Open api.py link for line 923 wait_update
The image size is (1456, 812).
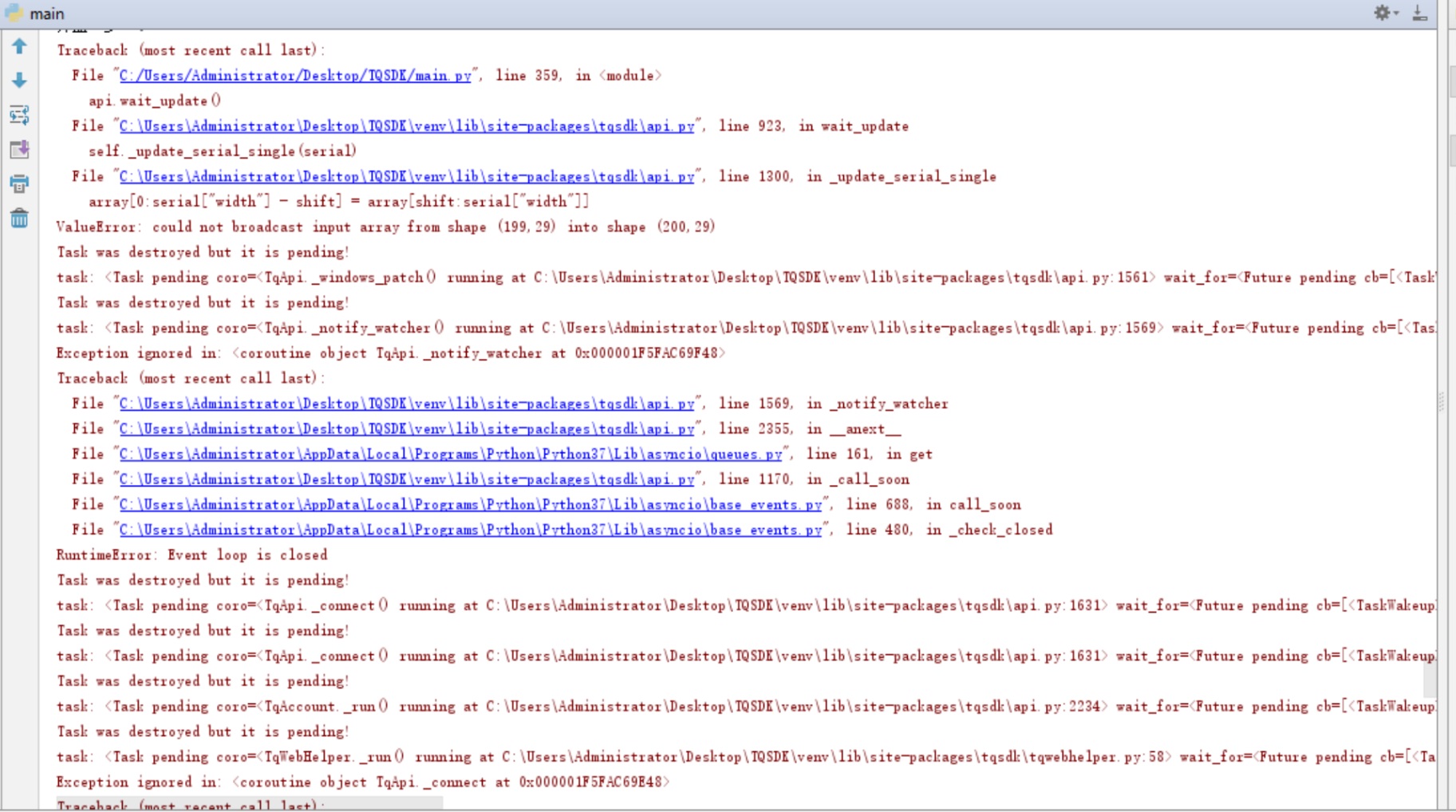[x=407, y=126]
